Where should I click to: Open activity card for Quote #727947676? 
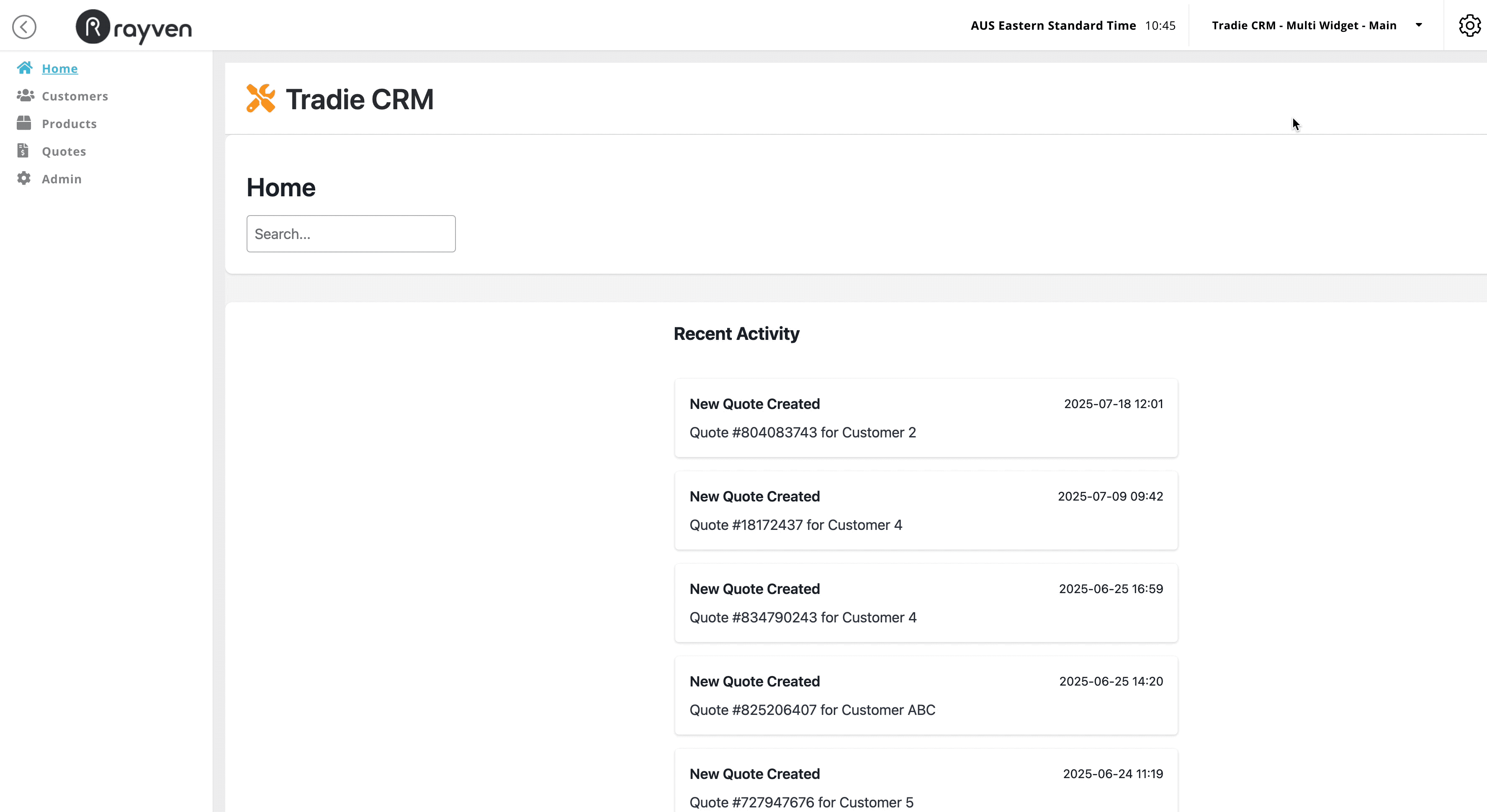pyautogui.click(x=926, y=781)
